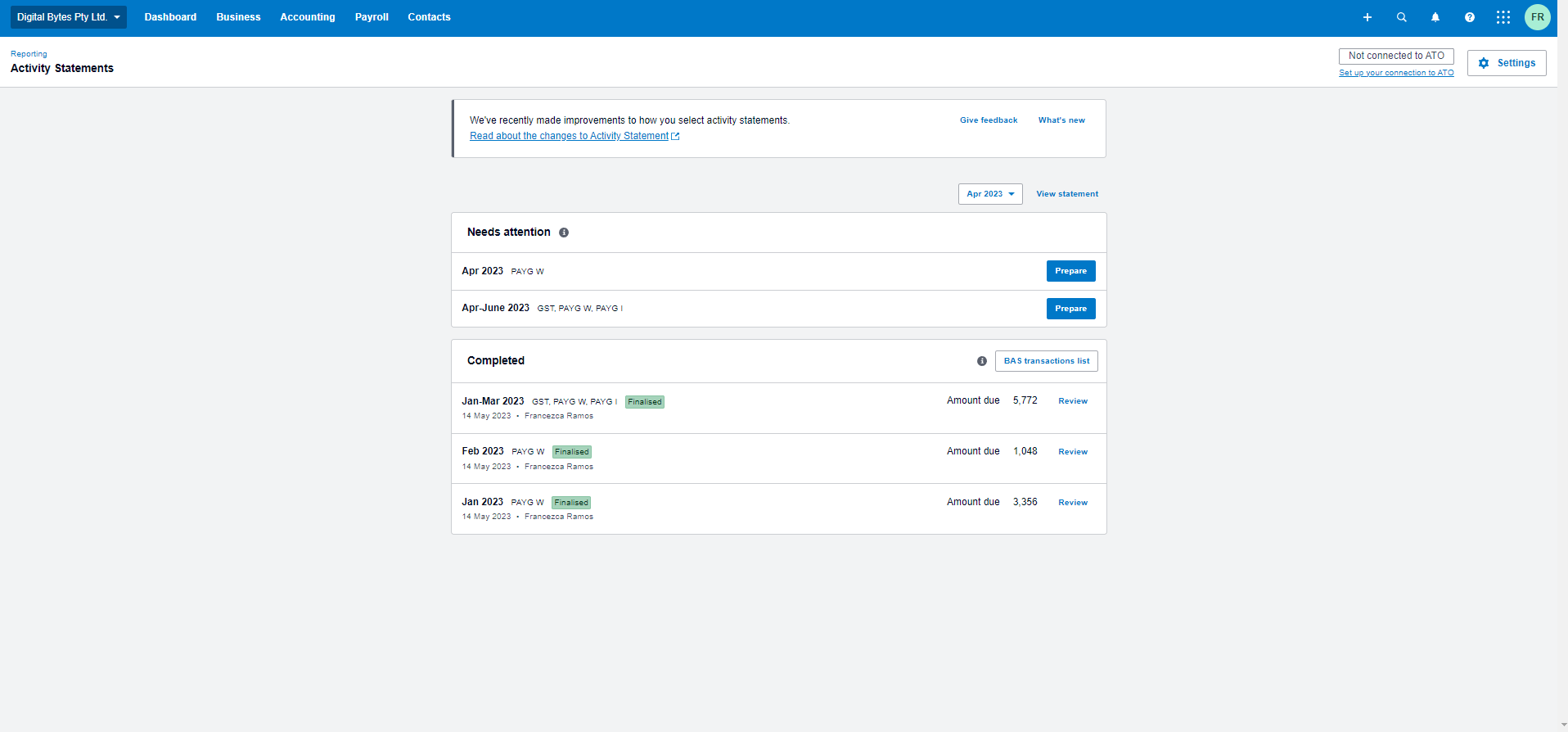Click Set up your connection to ATO
Image resolution: width=1568 pixels, height=732 pixels.
[x=1396, y=73]
